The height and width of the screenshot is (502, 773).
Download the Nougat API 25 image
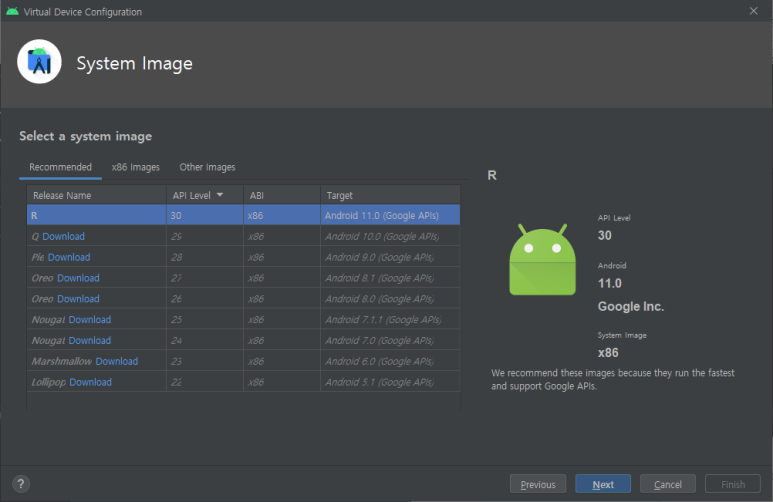coord(90,320)
